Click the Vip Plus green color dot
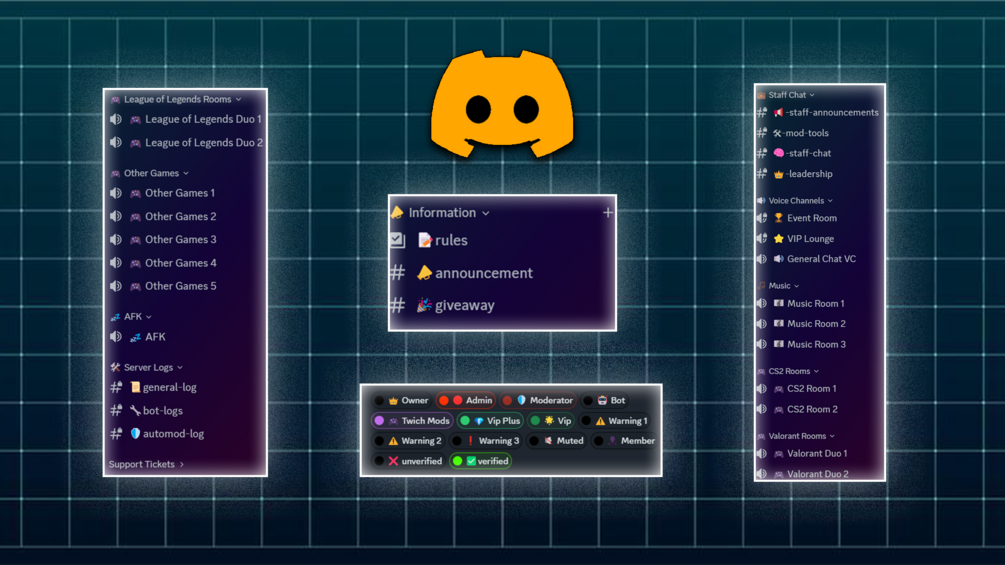Screen dimensions: 1005x565 tap(465, 421)
